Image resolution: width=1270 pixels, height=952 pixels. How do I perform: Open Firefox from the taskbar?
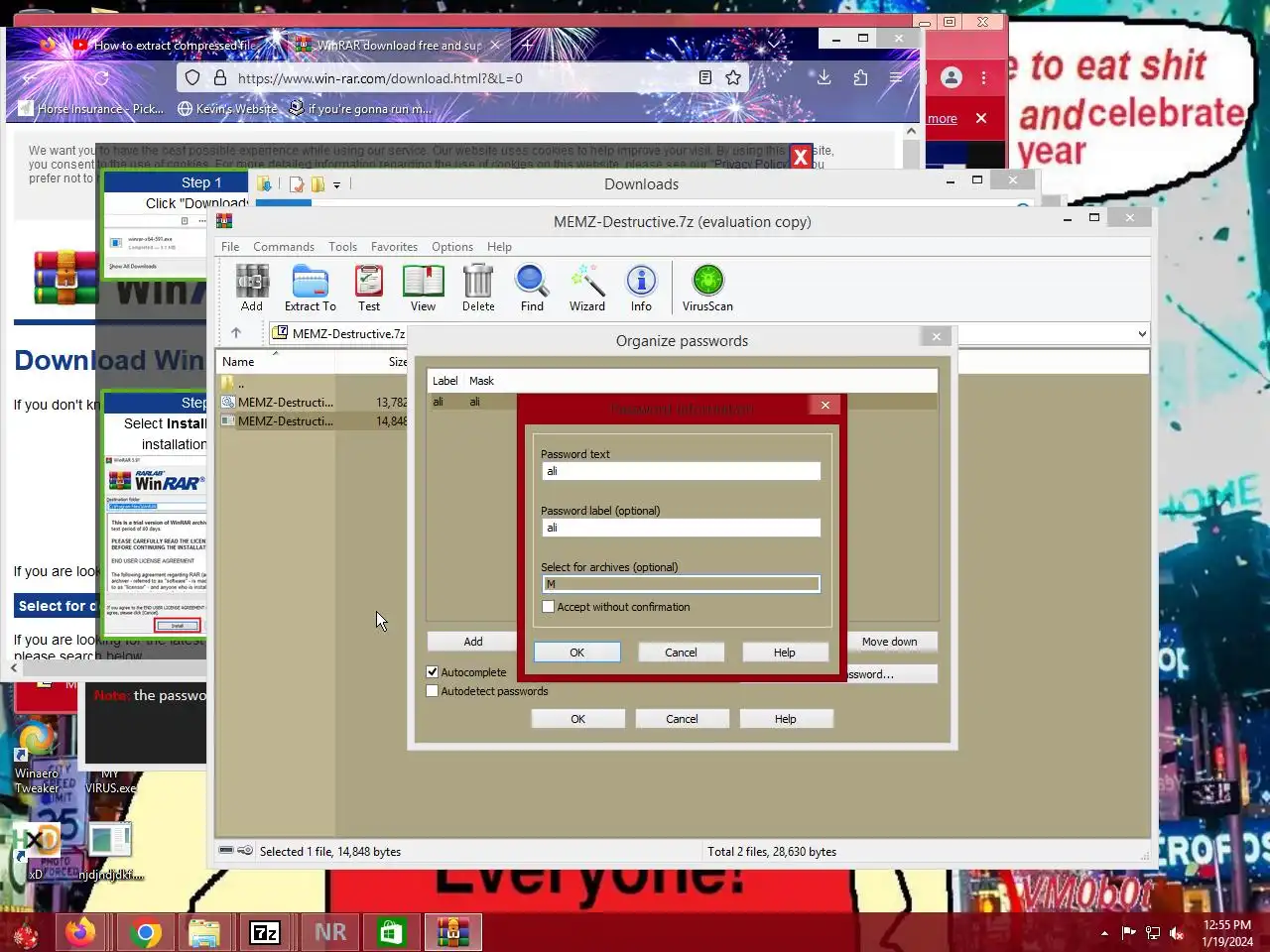pyautogui.click(x=81, y=932)
